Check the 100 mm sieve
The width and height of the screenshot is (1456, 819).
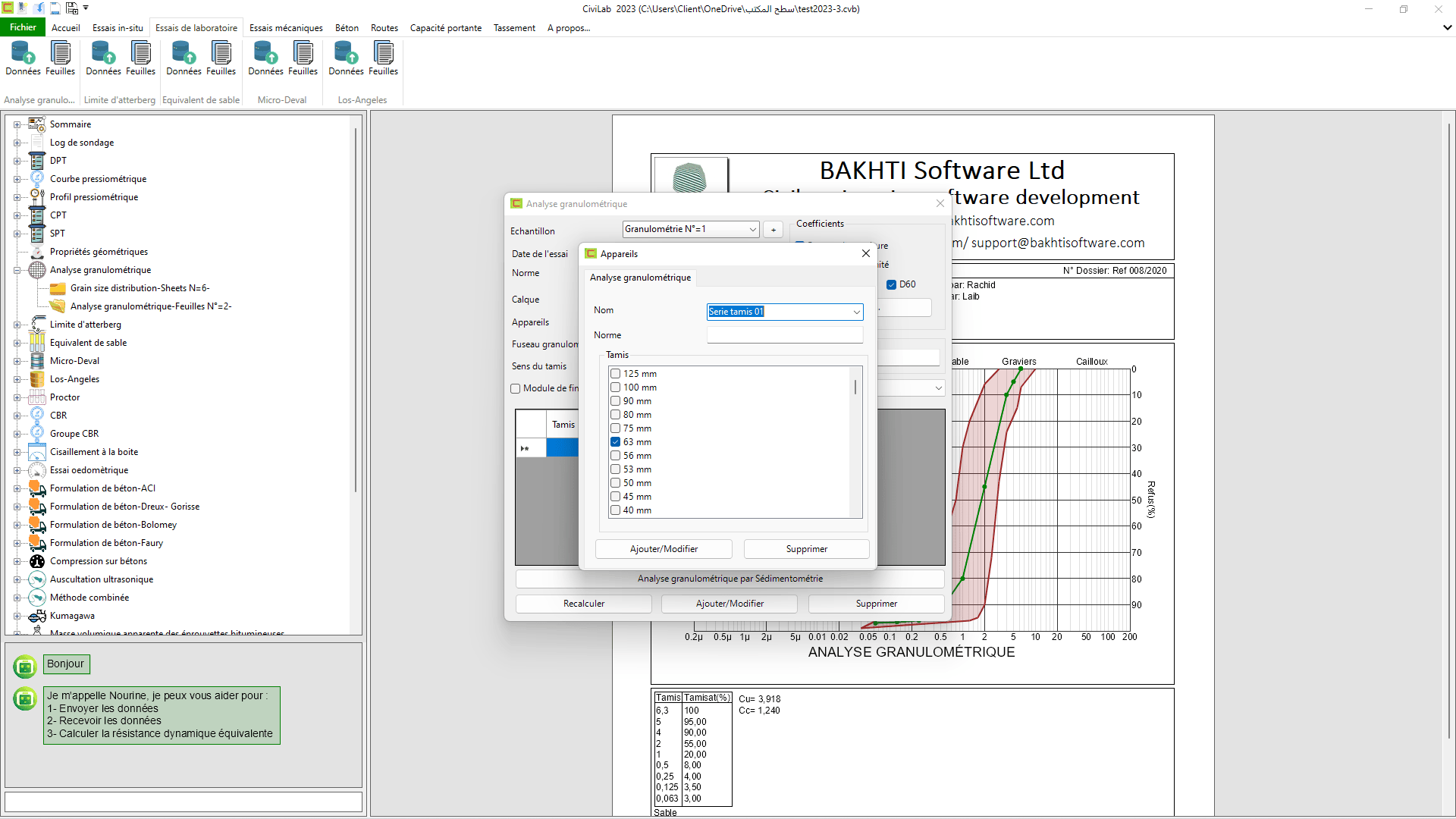(x=616, y=388)
